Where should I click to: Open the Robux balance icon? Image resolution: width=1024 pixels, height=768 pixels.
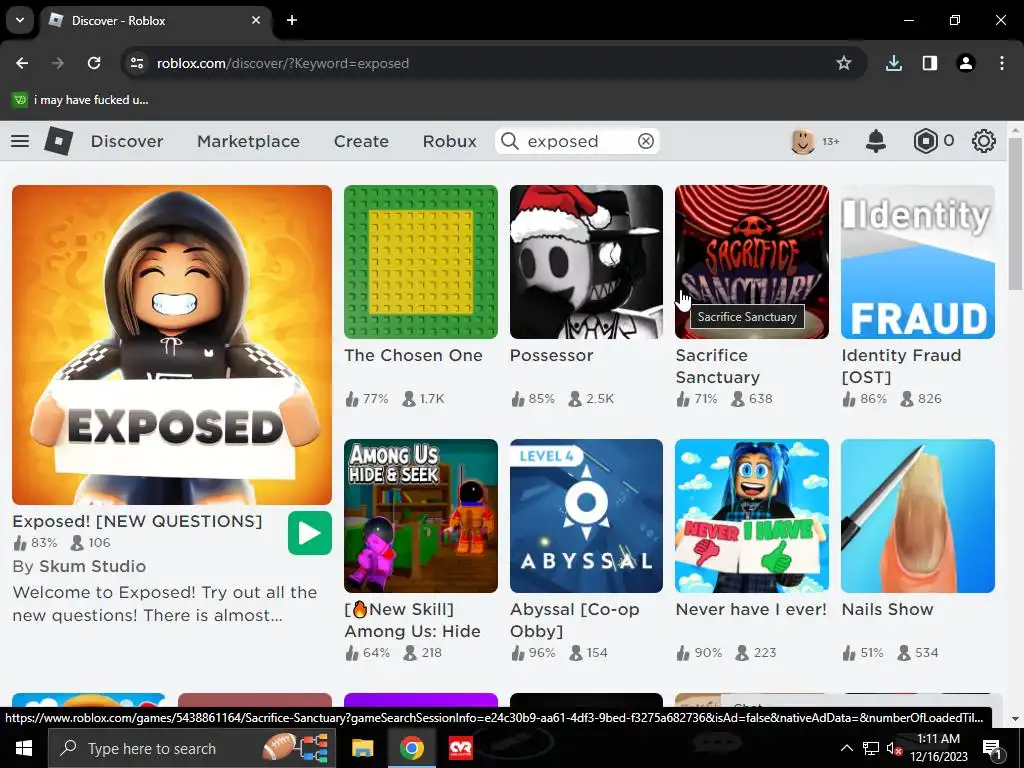[x=925, y=141]
